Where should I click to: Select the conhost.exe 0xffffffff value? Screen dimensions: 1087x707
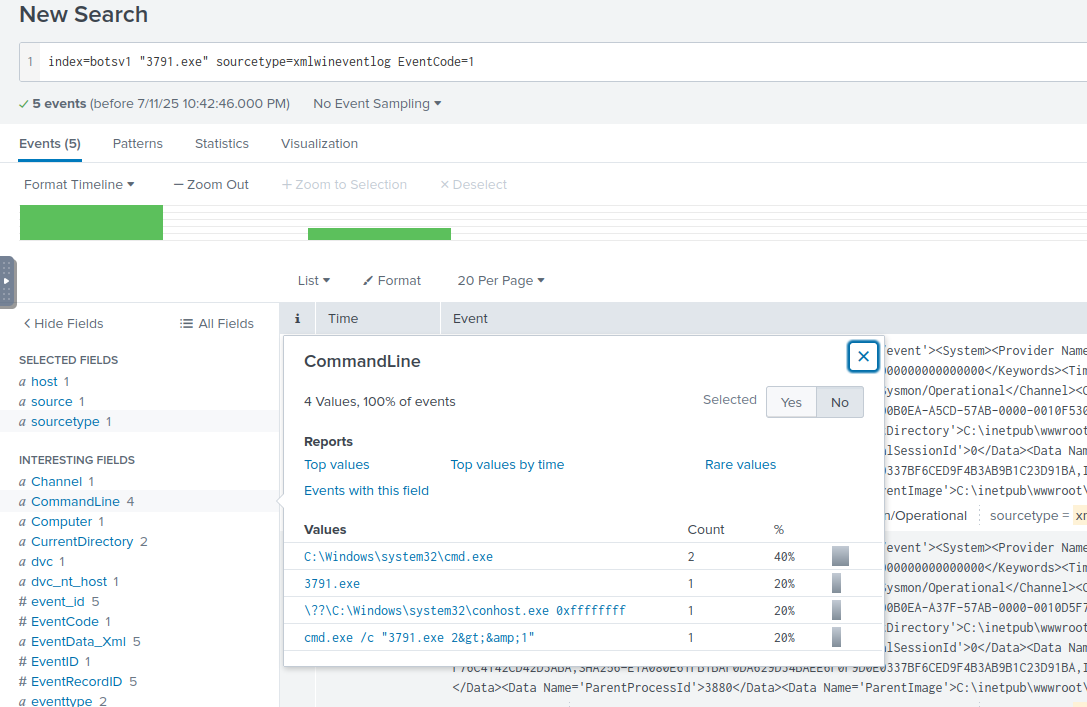tap(465, 611)
